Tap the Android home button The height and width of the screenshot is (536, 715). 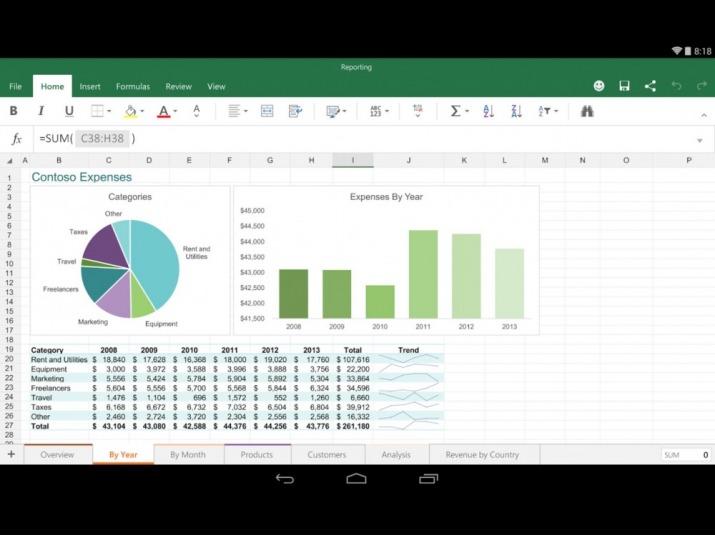pos(357,479)
